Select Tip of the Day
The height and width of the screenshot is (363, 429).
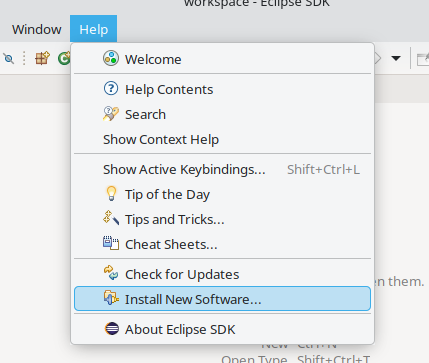222,194
